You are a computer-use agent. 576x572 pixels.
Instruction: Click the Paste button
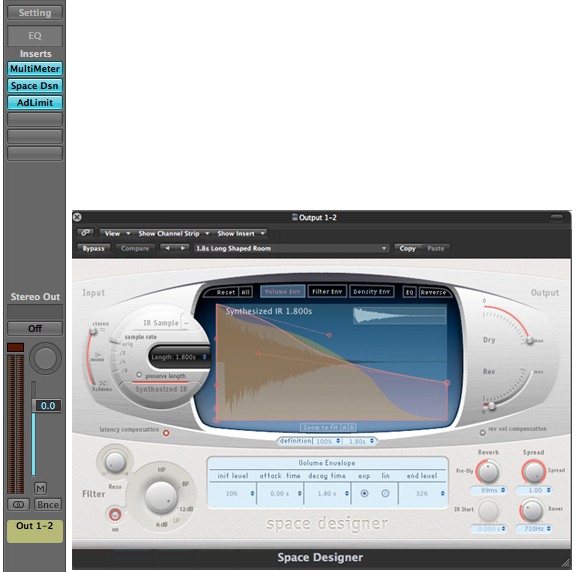pyautogui.click(x=436, y=248)
